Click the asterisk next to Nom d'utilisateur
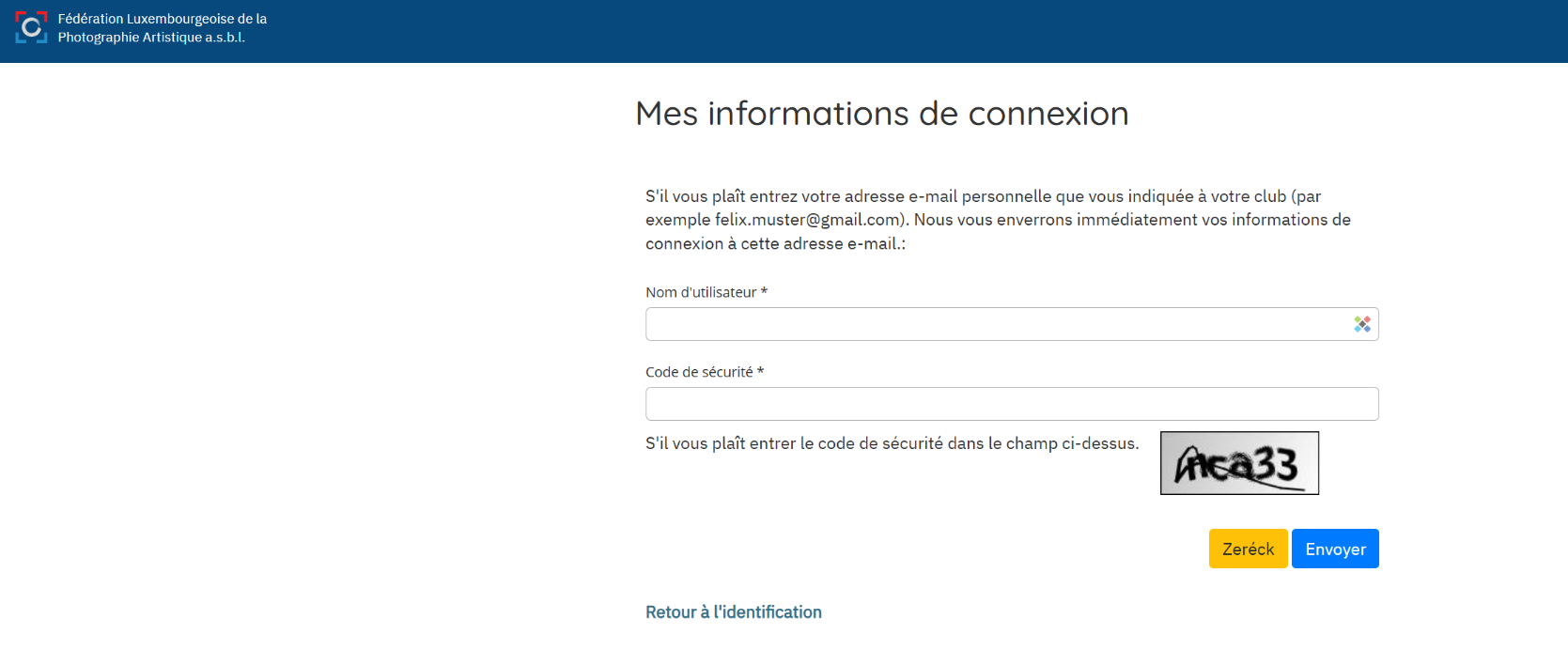The height and width of the screenshot is (650, 1568). 764,292
